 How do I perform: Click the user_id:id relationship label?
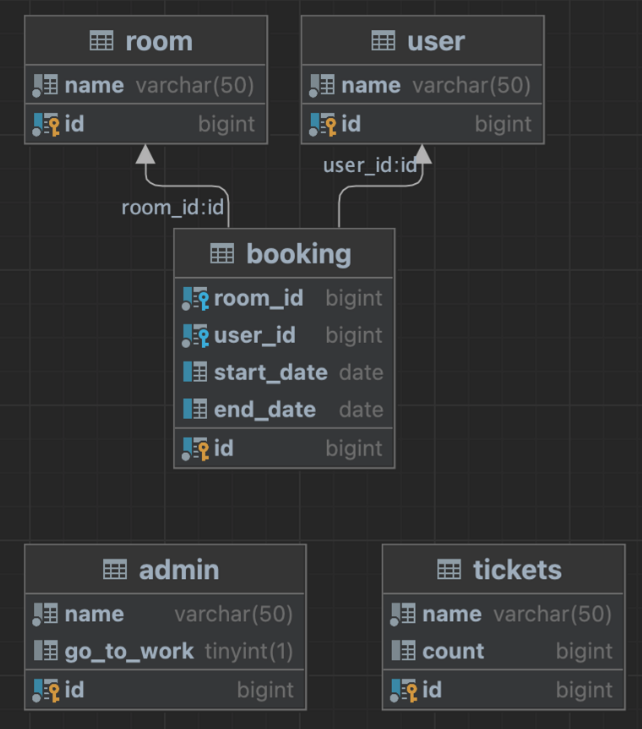pos(370,165)
